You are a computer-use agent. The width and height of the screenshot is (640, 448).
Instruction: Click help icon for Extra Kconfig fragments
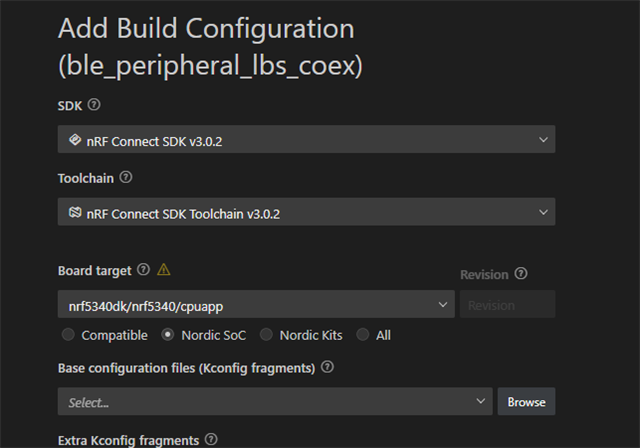[211, 439]
